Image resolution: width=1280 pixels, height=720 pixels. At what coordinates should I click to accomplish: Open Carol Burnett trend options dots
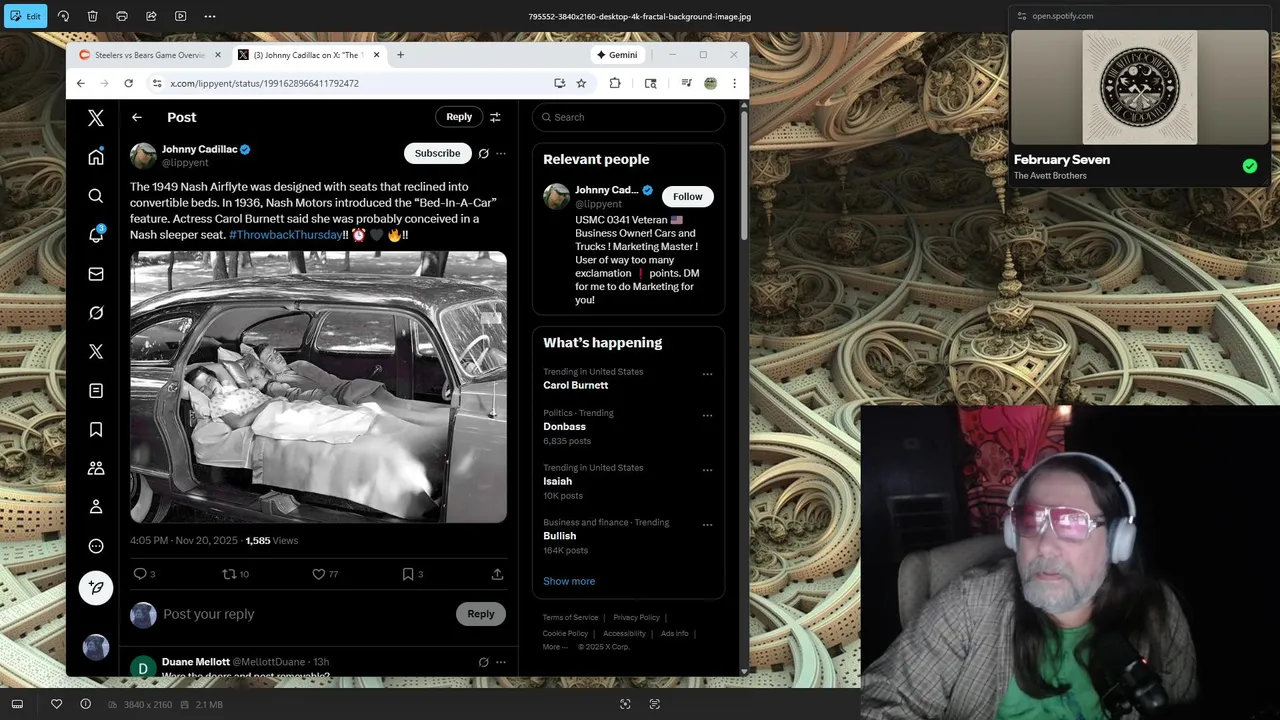[x=707, y=374]
